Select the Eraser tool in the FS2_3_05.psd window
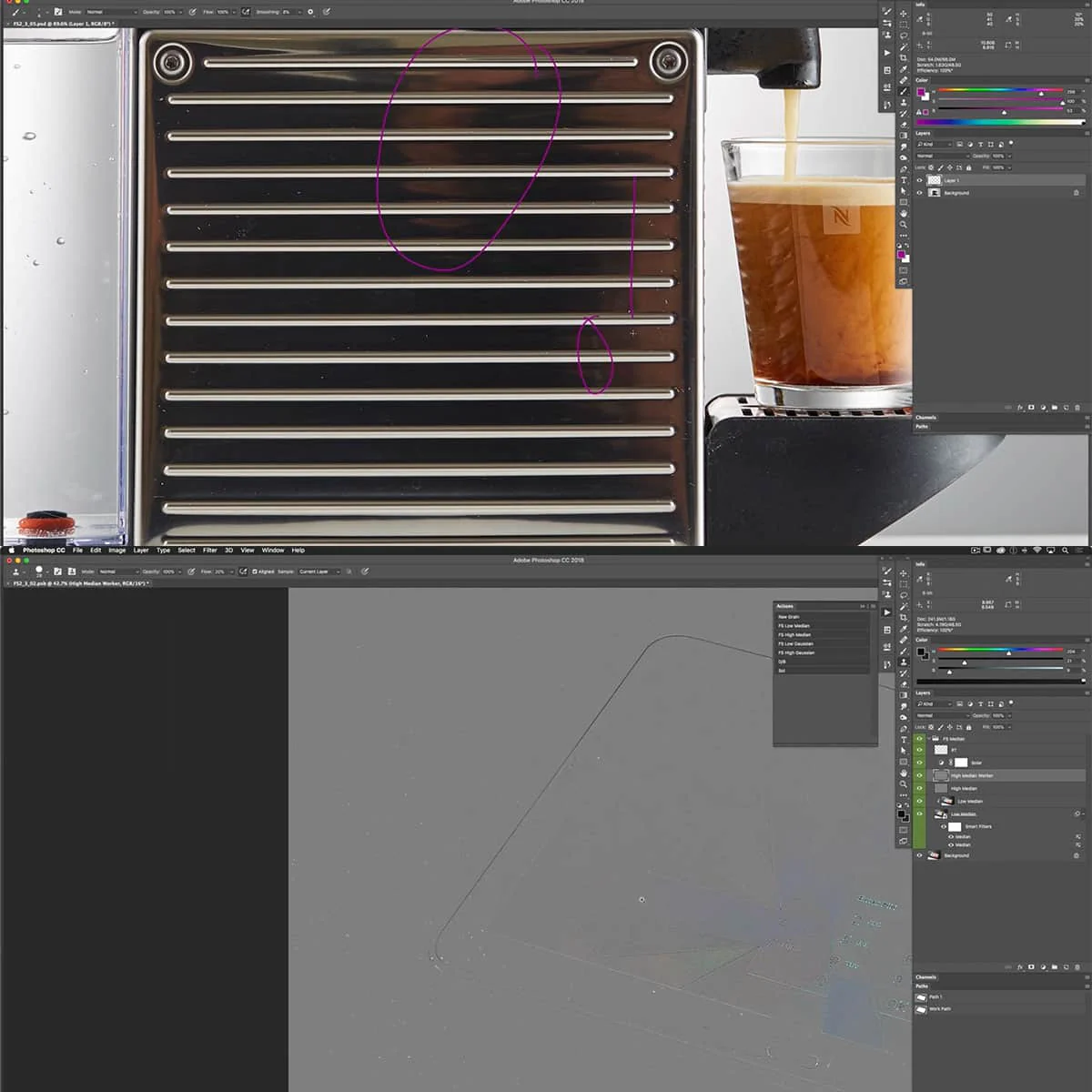This screenshot has width=1092, height=1092. tap(903, 125)
